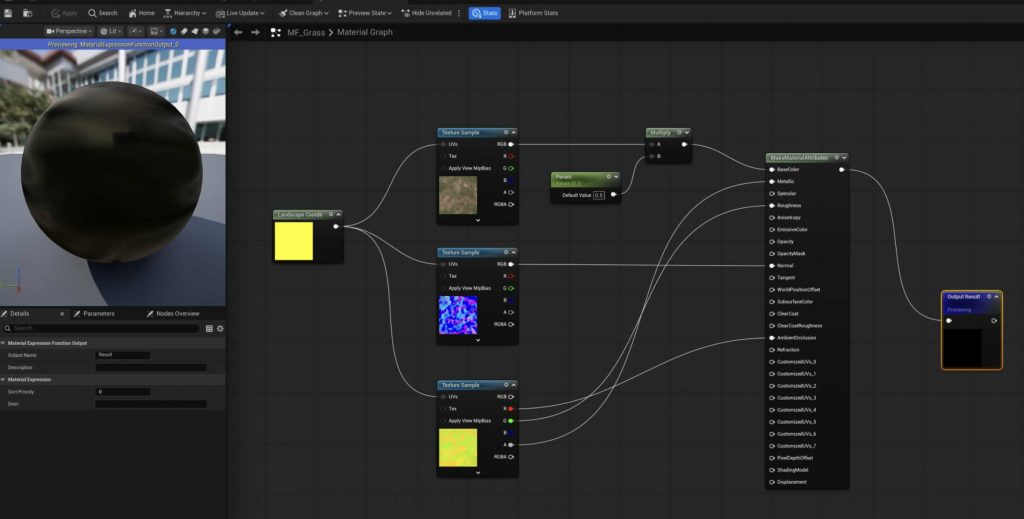Click the Save icon in the toolbar

[x=8, y=13]
